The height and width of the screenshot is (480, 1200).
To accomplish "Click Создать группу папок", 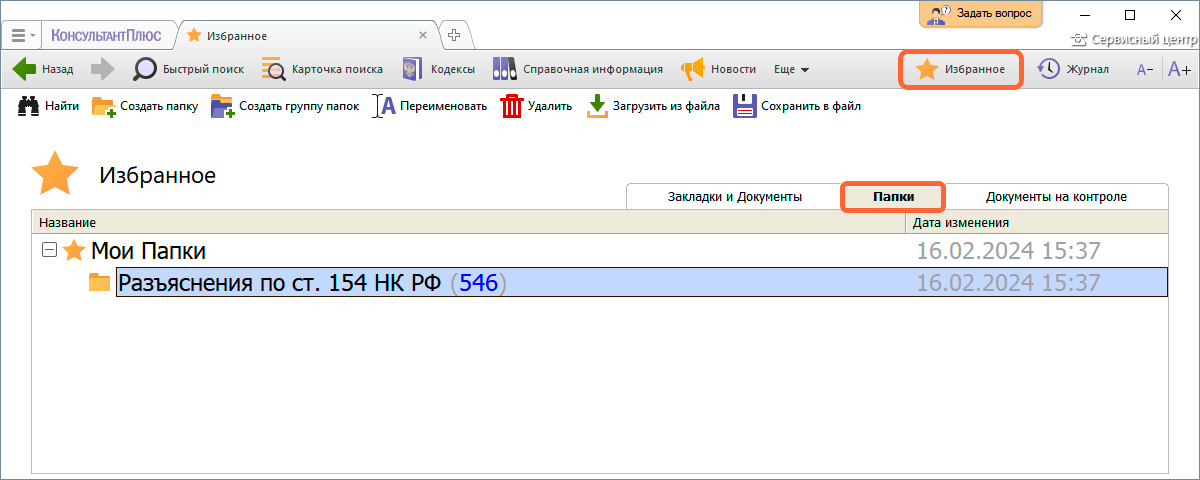I will [x=285, y=105].
